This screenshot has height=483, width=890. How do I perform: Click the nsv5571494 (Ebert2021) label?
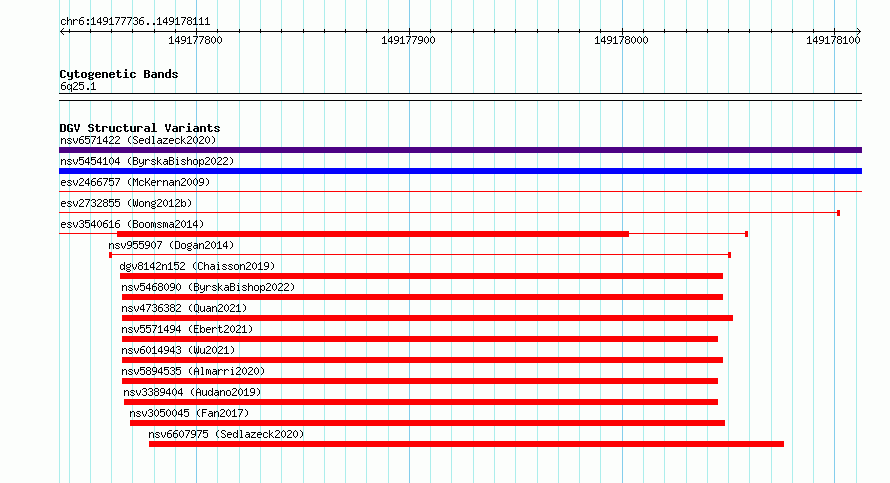tap(187, 329)
